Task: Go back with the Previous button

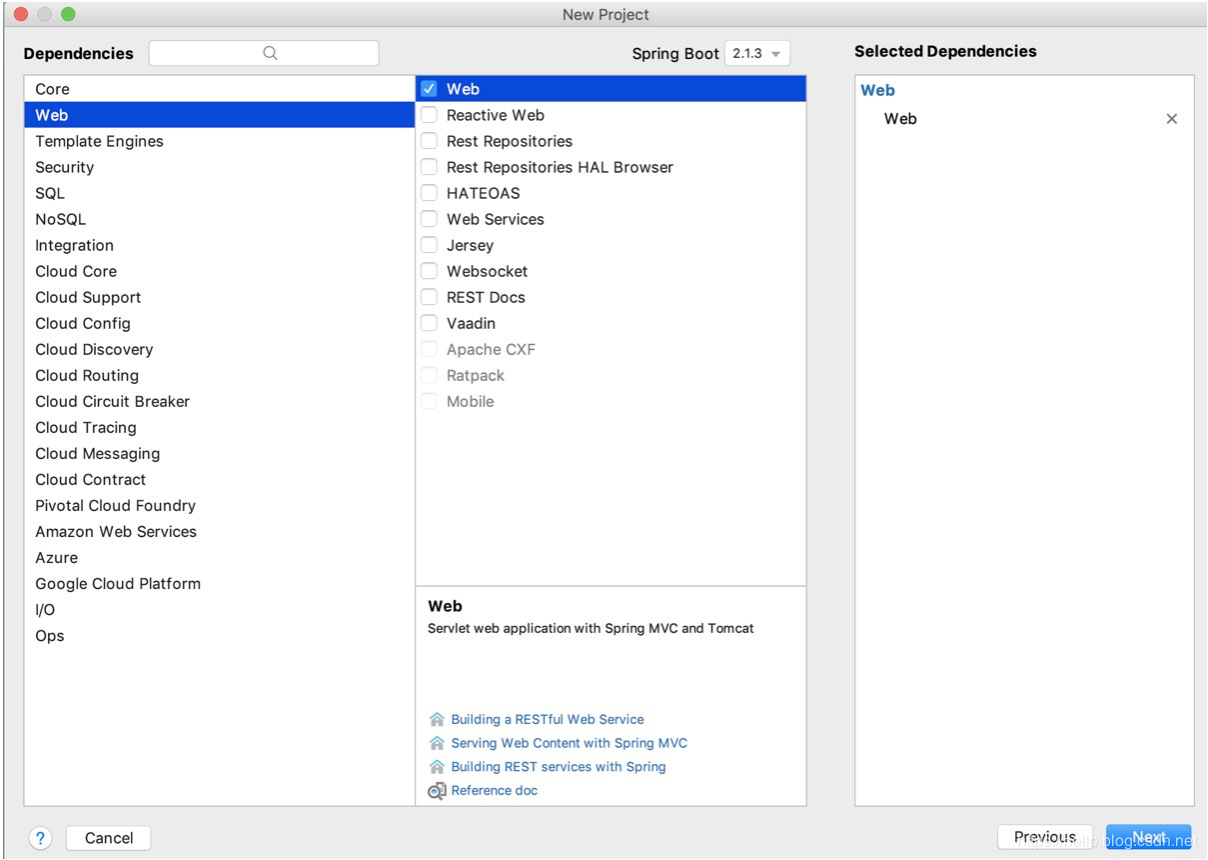Action: coord(1044,837)
